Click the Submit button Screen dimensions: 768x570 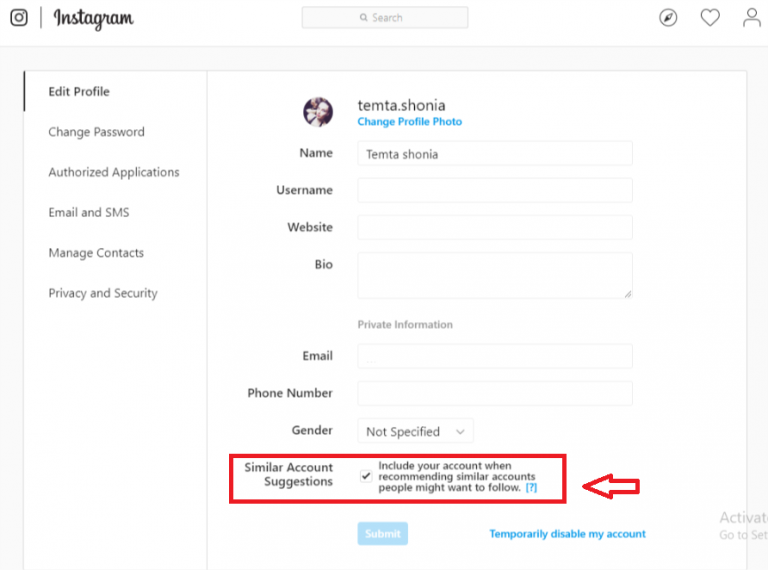383,533
